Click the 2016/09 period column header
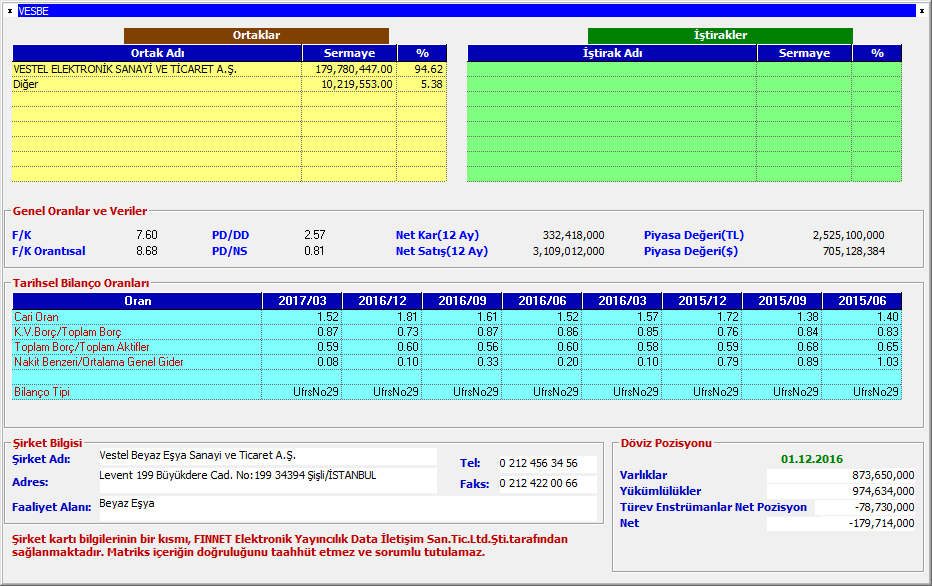Viewport: 932px width, 586px height. (x=462, y=301)
